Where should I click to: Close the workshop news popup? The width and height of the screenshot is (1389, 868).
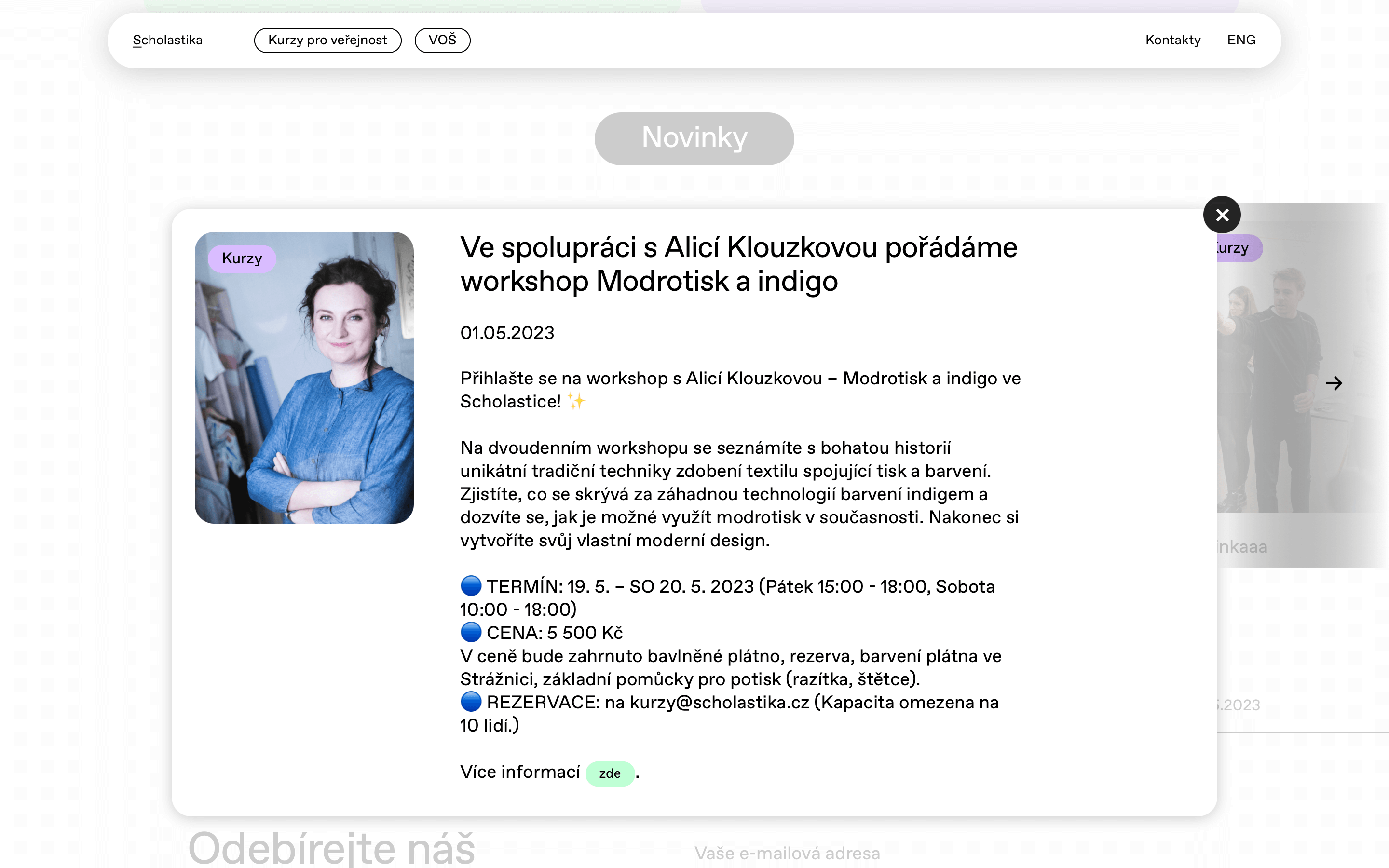(1222, 215)
